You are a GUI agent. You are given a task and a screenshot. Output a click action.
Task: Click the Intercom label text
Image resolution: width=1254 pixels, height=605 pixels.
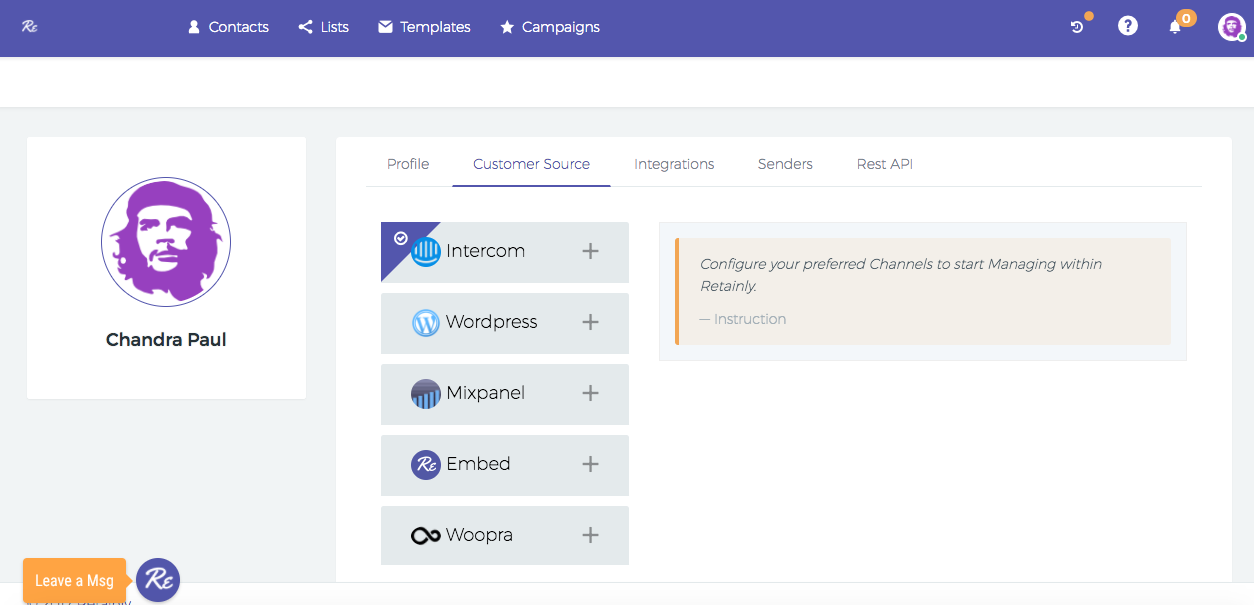[x=486, y=251]
